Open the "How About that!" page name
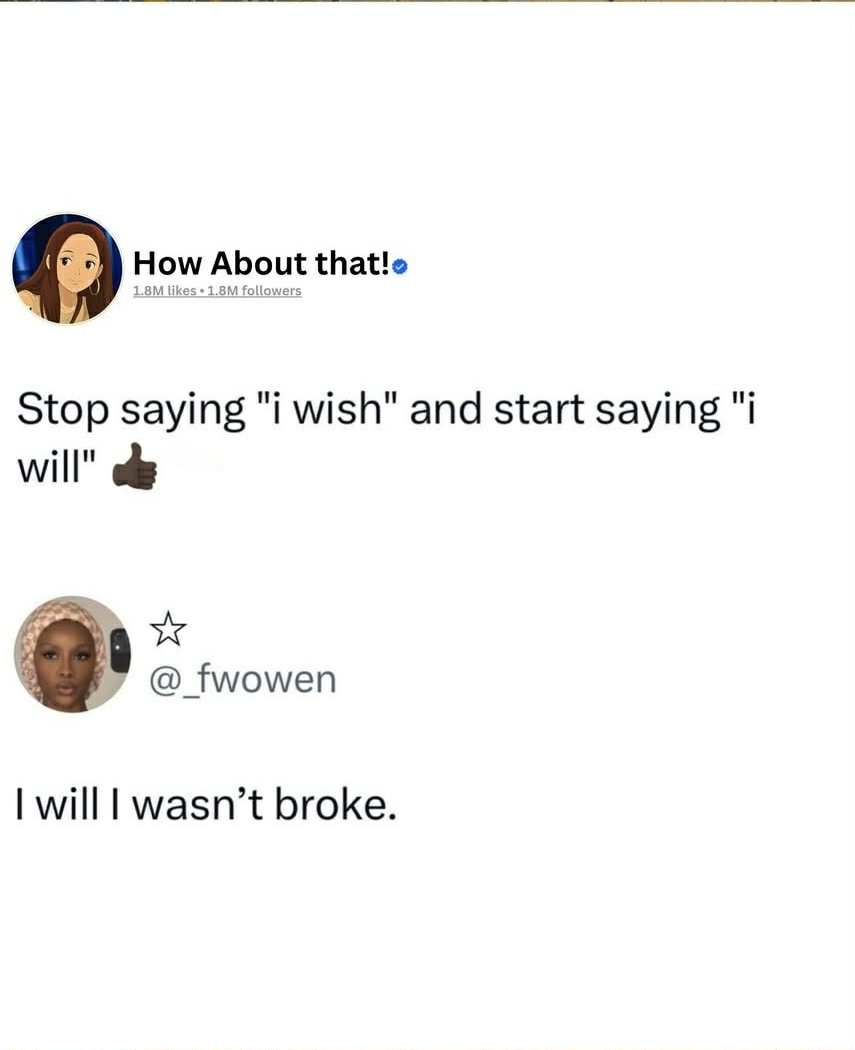855x1050 pixels. coord(261,263)
